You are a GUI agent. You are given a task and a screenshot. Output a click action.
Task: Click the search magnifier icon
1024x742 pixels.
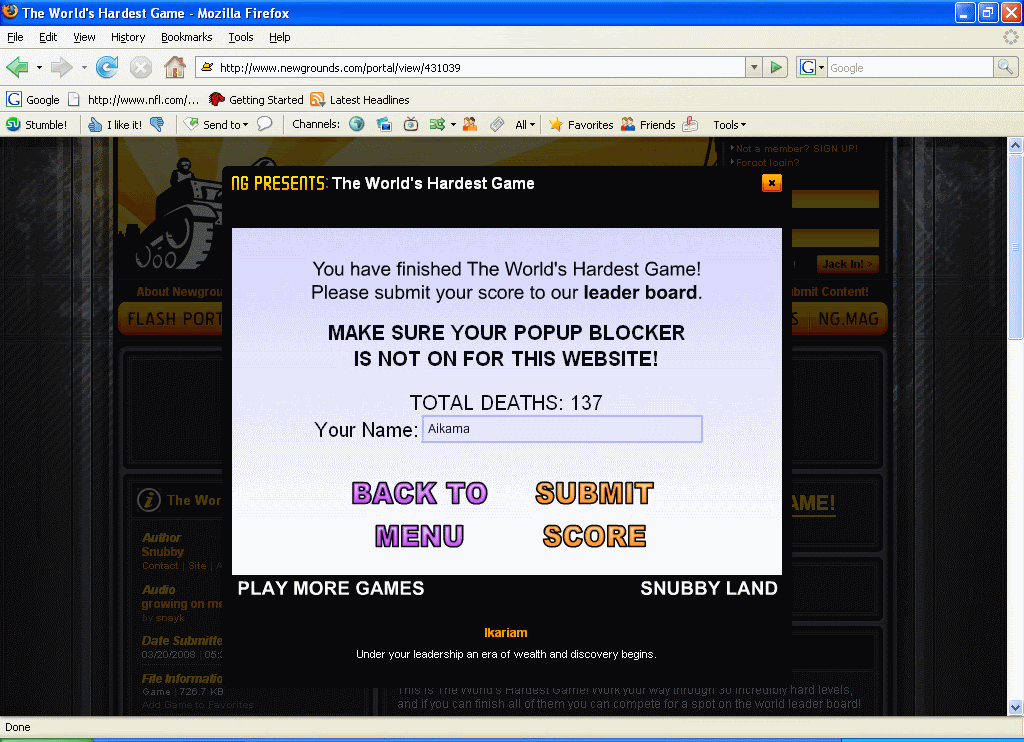pyautogui.click(x=1005, y=67)
